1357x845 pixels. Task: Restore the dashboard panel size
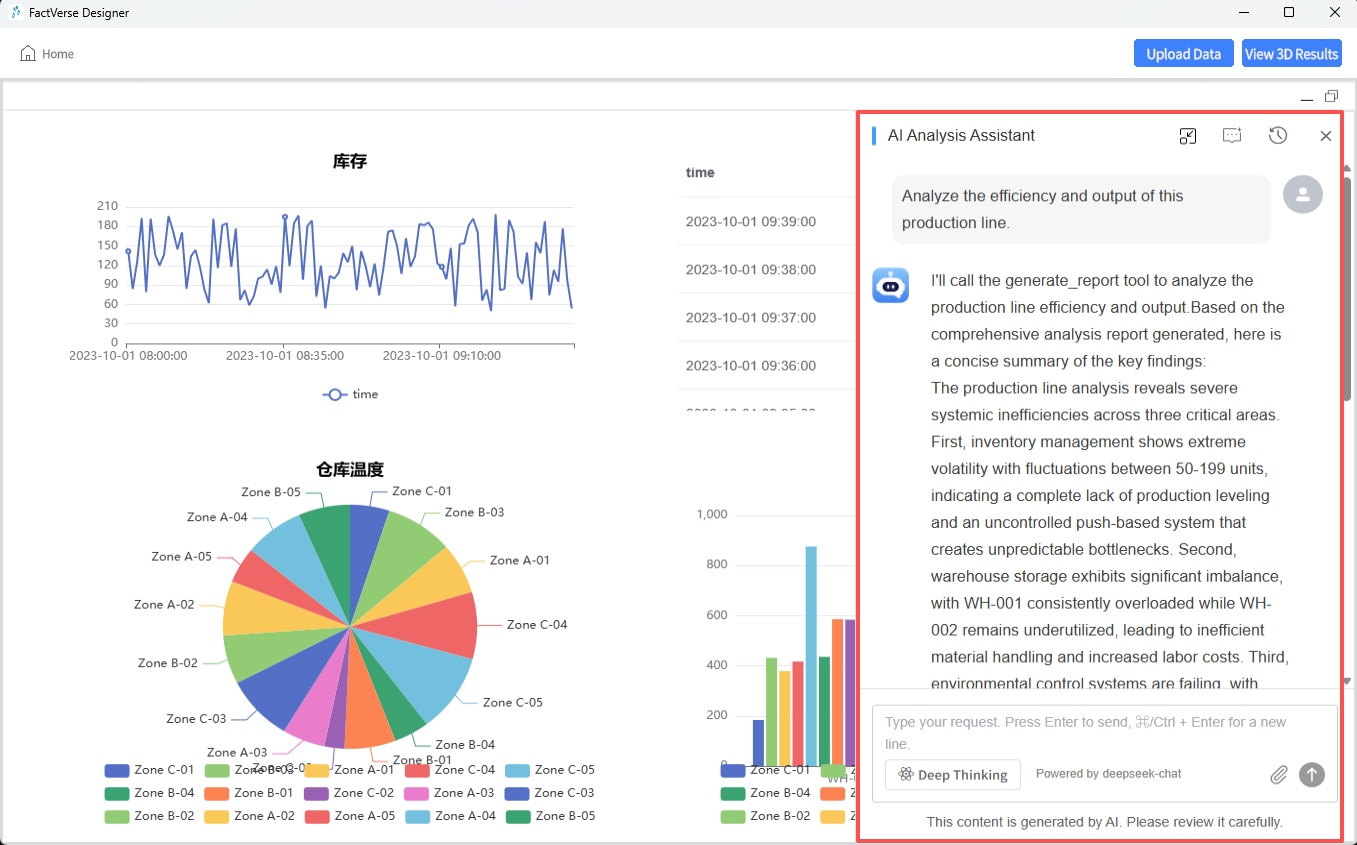pyautogui.click(x=1331, y=97)
